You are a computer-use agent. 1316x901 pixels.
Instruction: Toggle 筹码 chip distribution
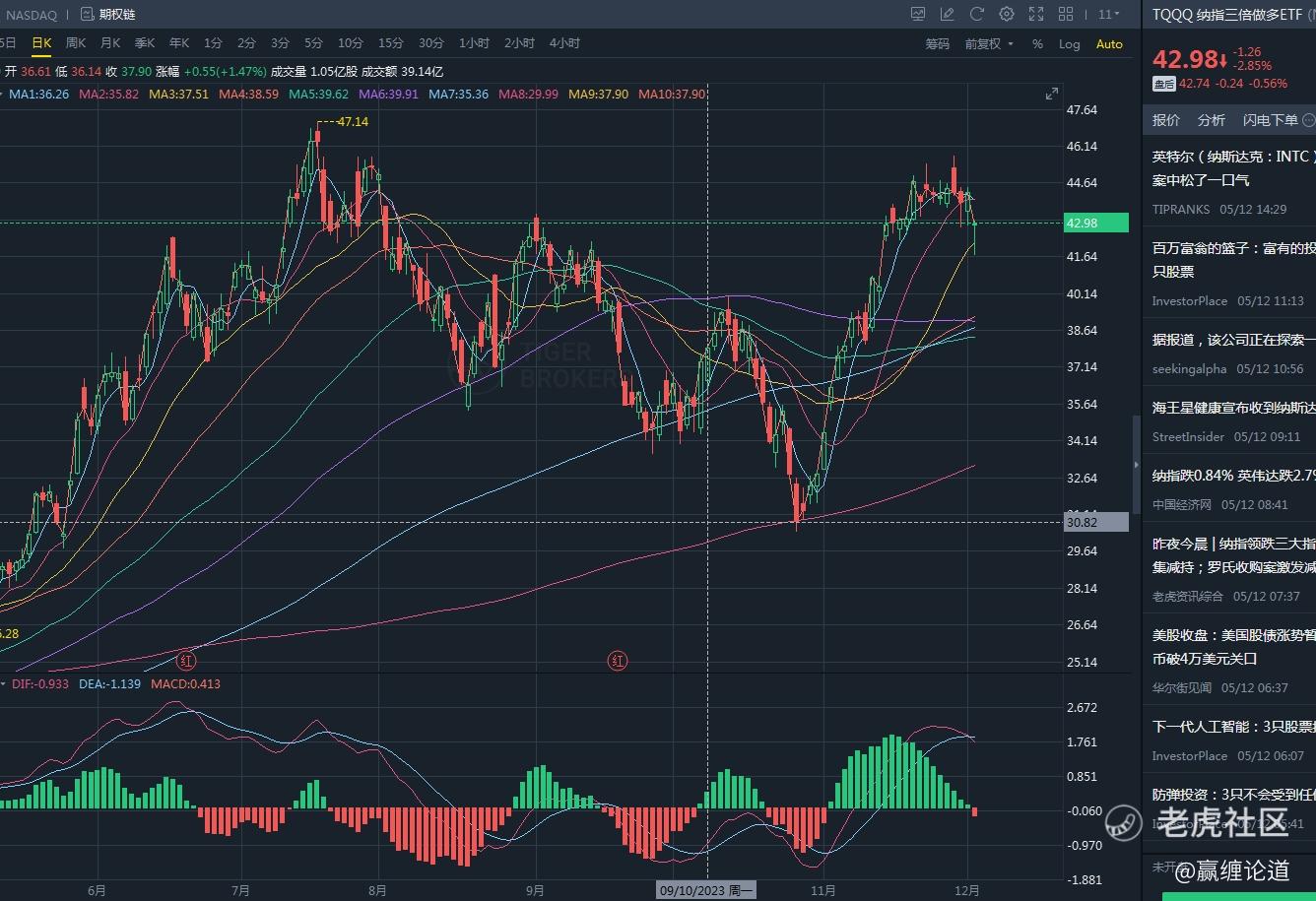coord(938,43)
